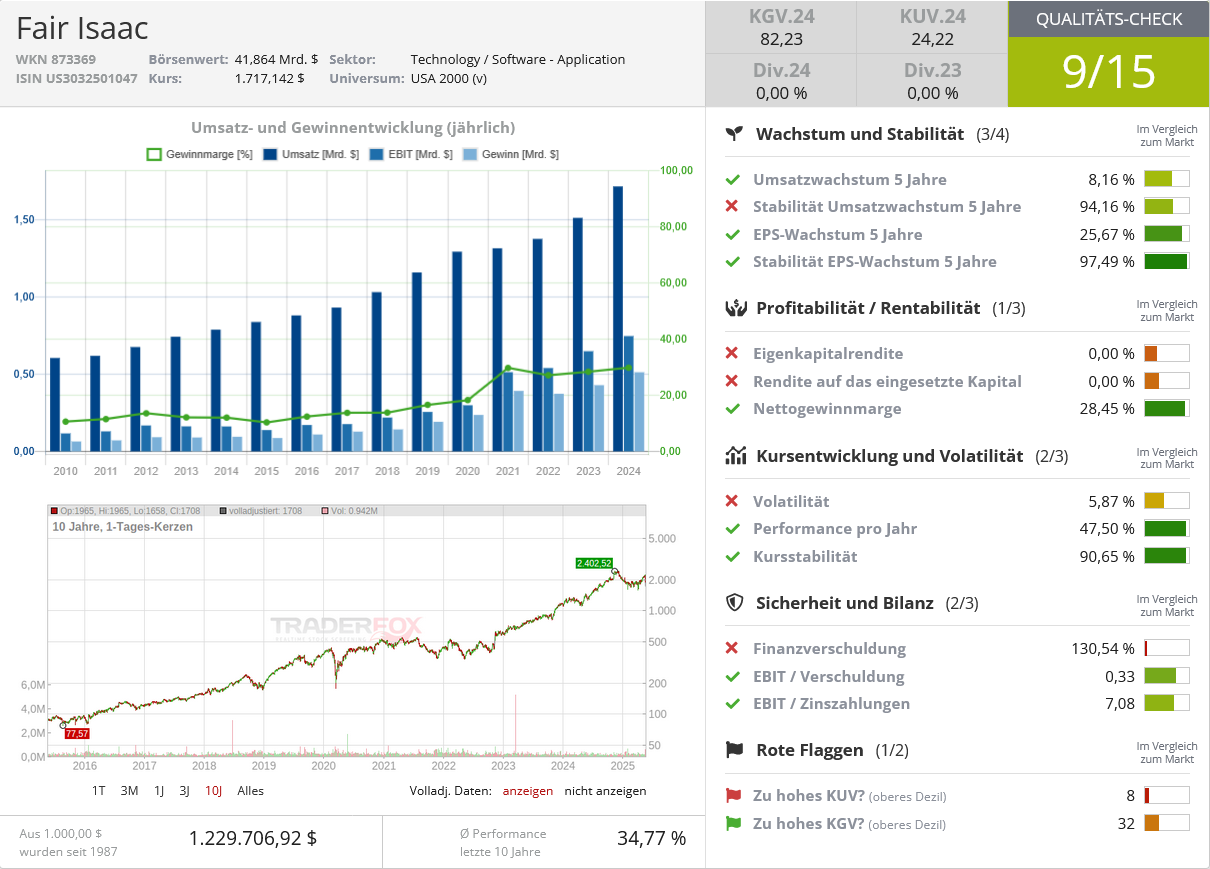Click the red cross before Rendite auf das eingesetzte Kapital
This screenshot has height=869, width=1210.
(733, 381)
